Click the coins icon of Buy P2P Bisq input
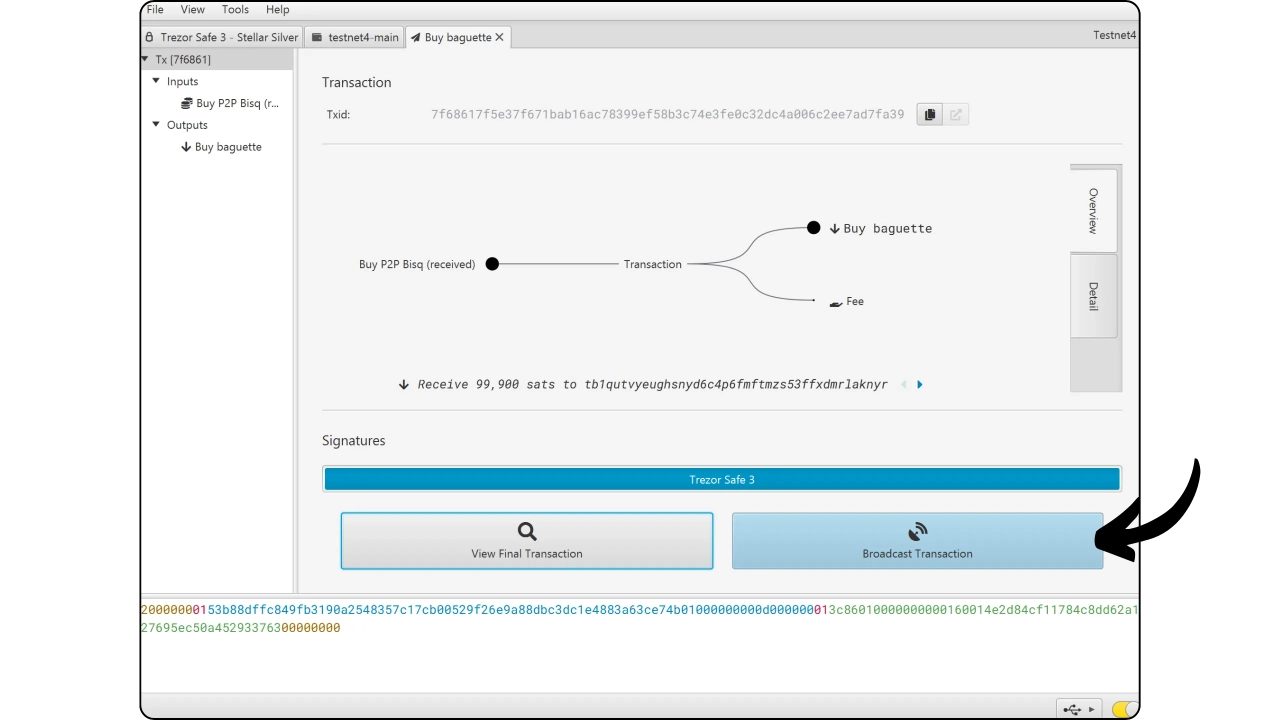The width and height of the screenshot is (1280, 720). click(186, 103)
